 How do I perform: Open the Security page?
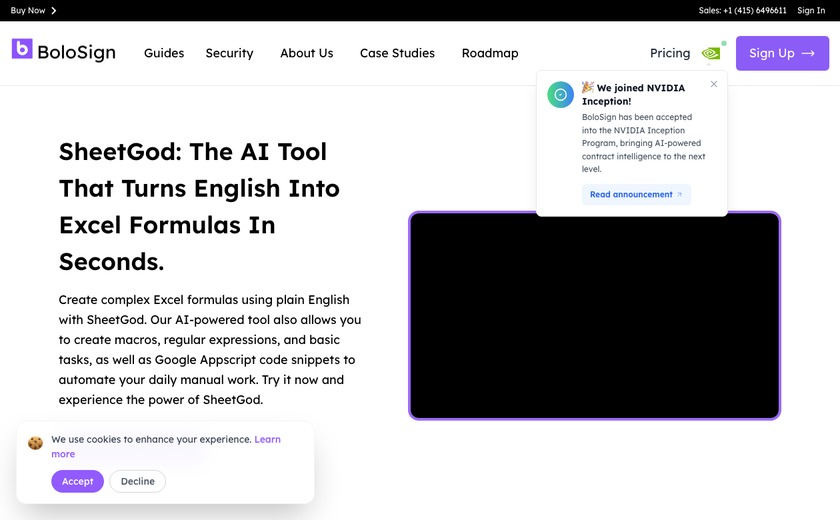[229, 53]
